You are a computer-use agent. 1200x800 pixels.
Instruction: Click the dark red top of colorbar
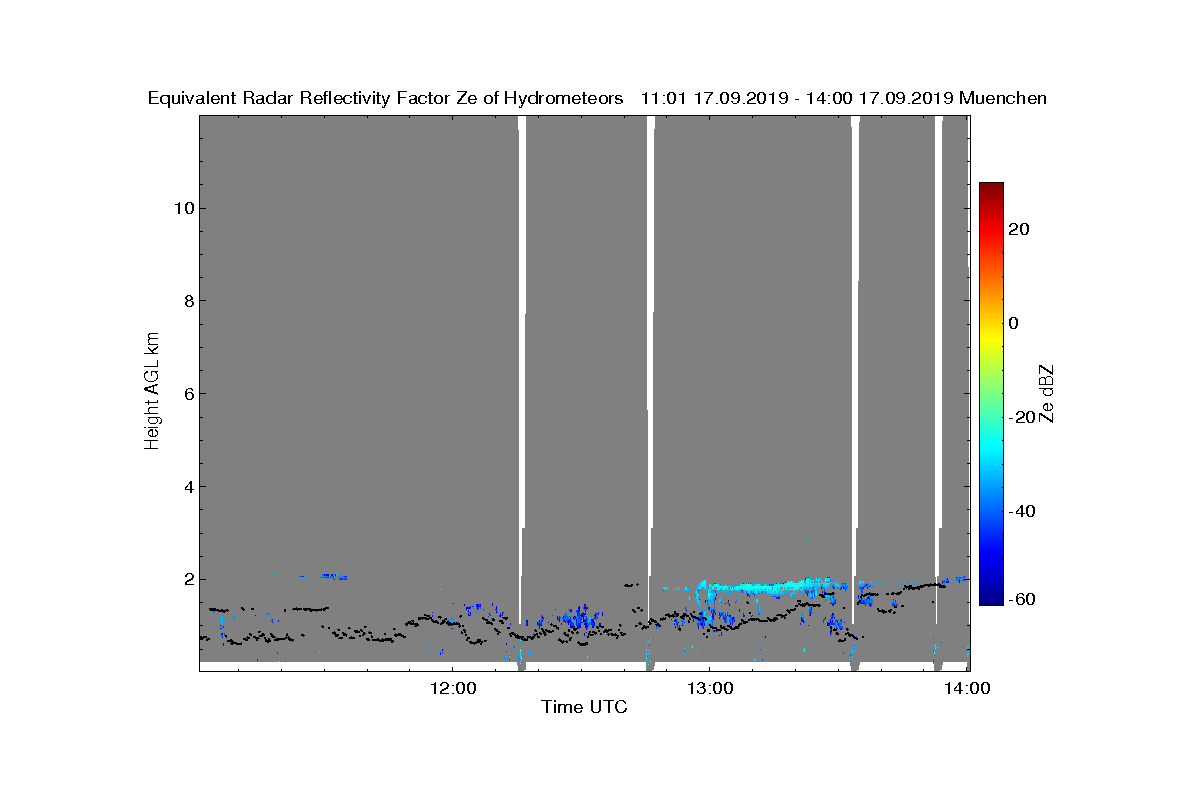(x=991, y=189)
